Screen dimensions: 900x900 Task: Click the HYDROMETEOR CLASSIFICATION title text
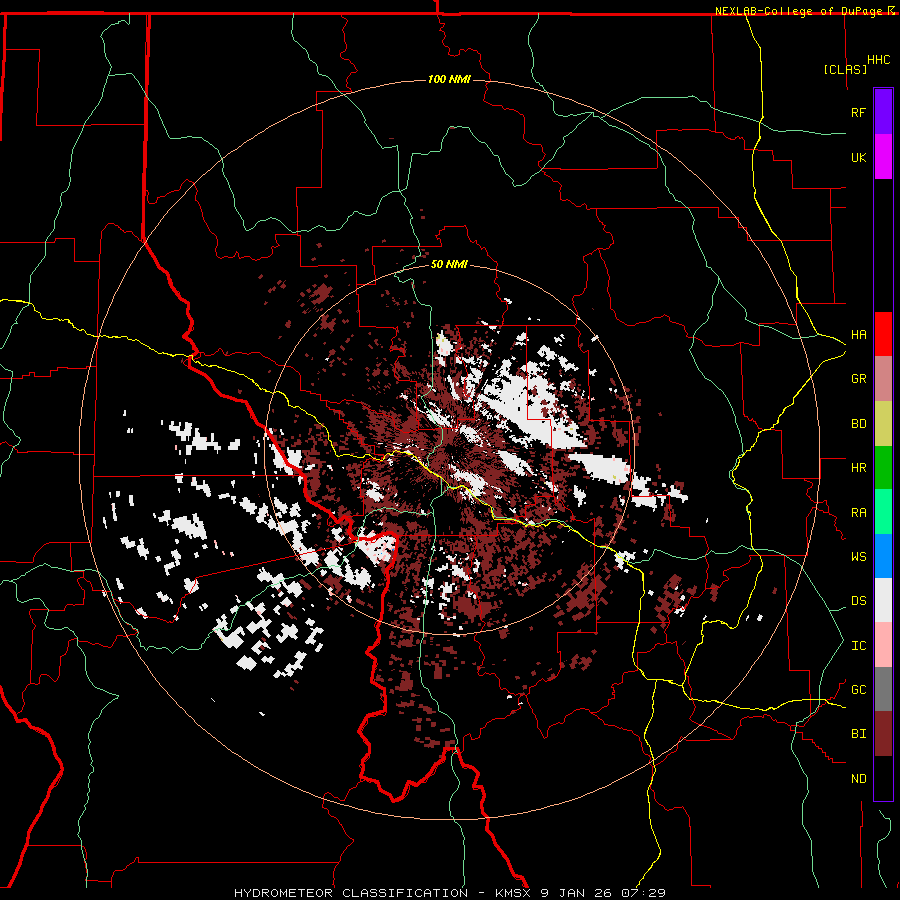click(x=351, y=893)
